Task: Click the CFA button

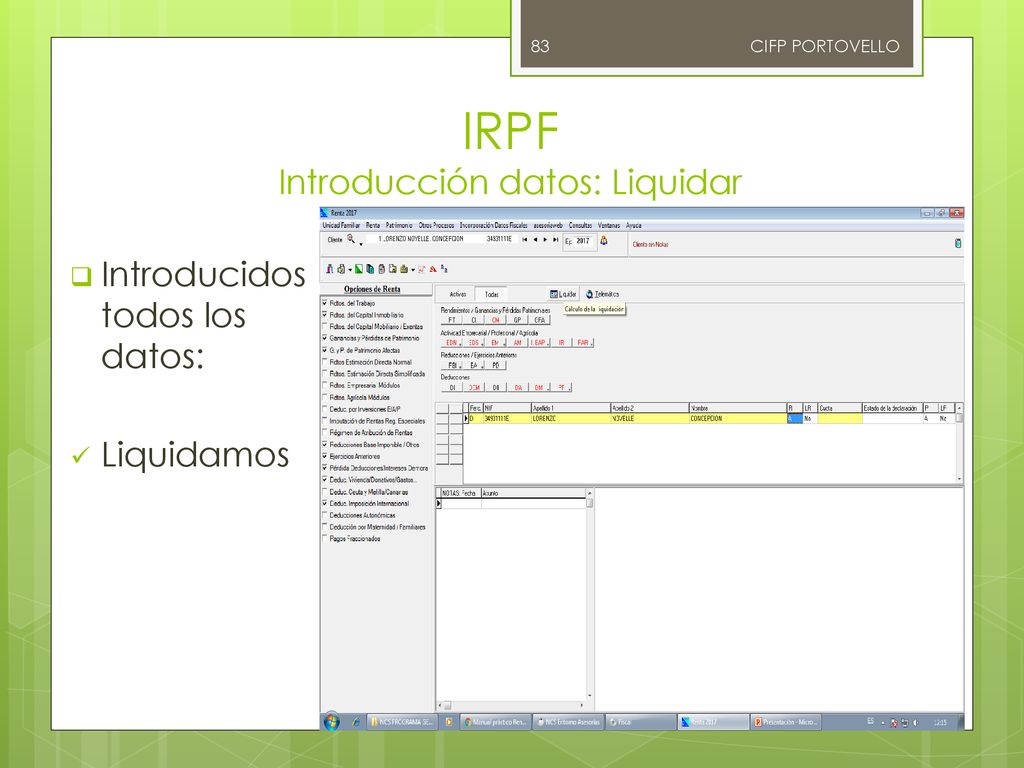Action: point(539,320)
